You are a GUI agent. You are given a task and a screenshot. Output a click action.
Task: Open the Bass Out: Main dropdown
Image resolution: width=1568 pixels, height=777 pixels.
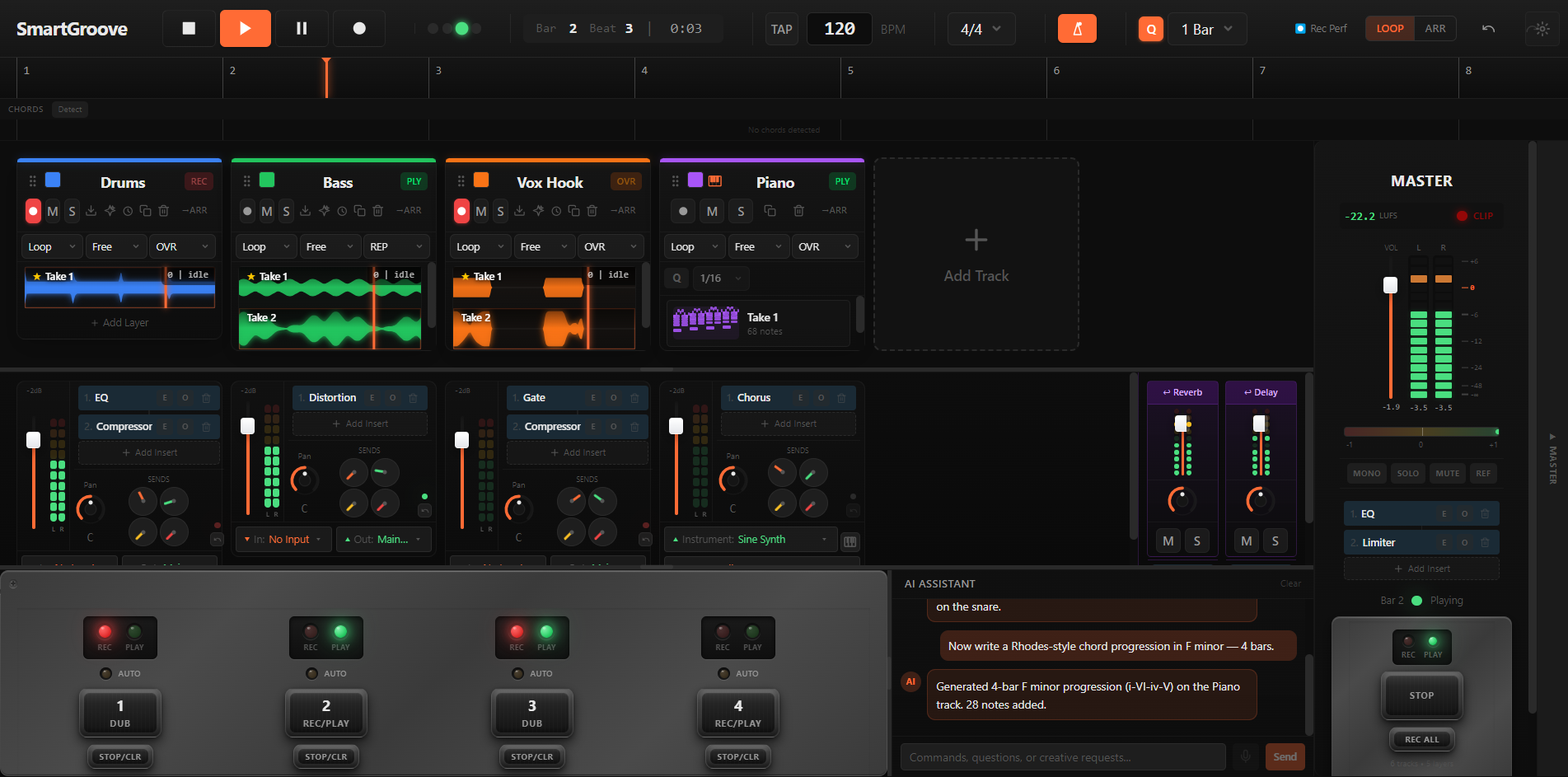[383, 539]
